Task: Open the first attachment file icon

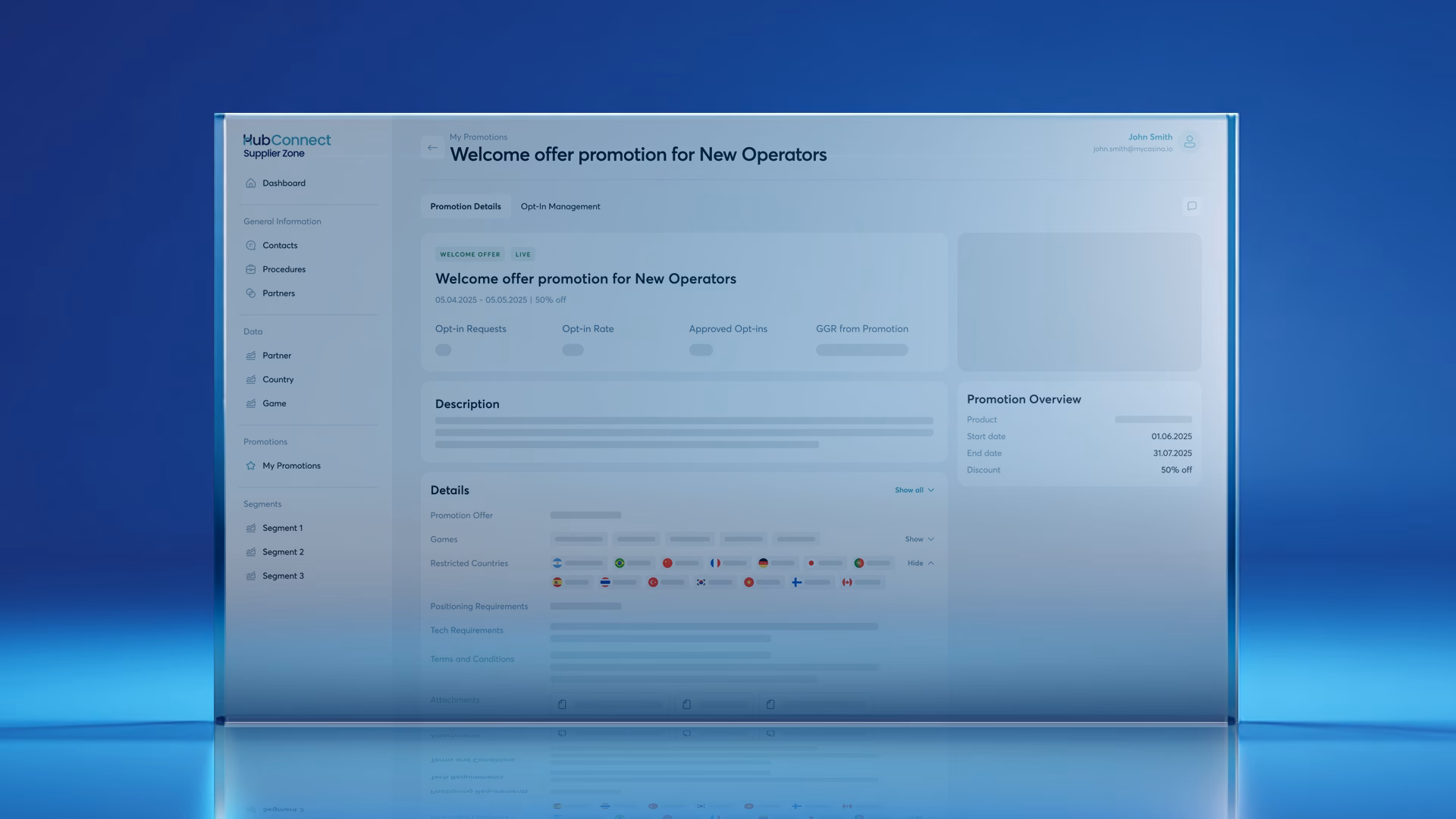Action: click(x=562, y=704)
